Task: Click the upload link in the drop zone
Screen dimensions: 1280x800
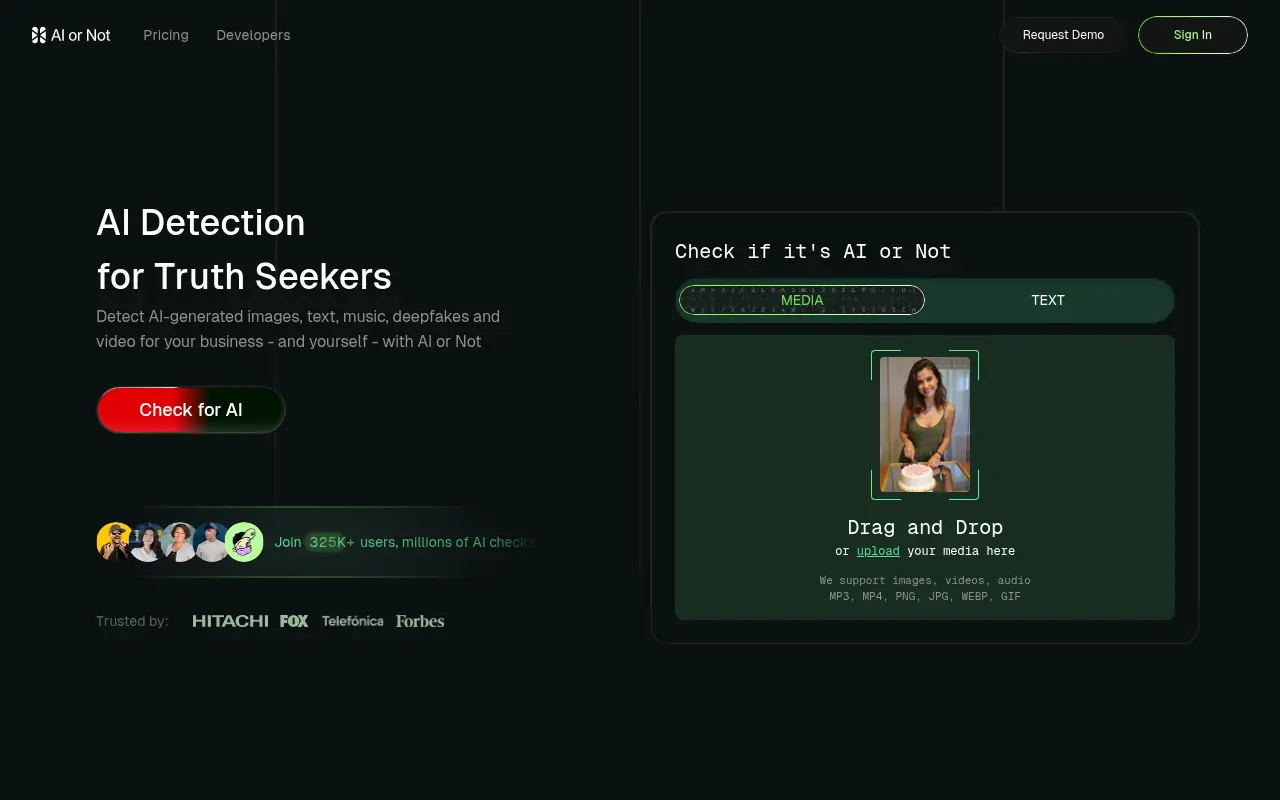Action: tap(877, 551)
